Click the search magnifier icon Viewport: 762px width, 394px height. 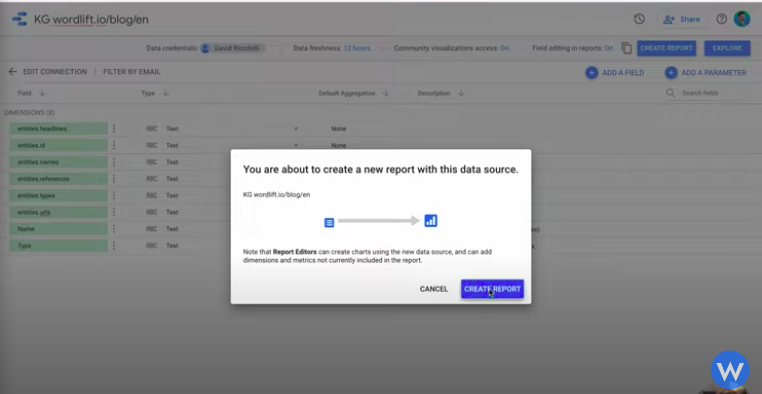(x=671, y=93)
